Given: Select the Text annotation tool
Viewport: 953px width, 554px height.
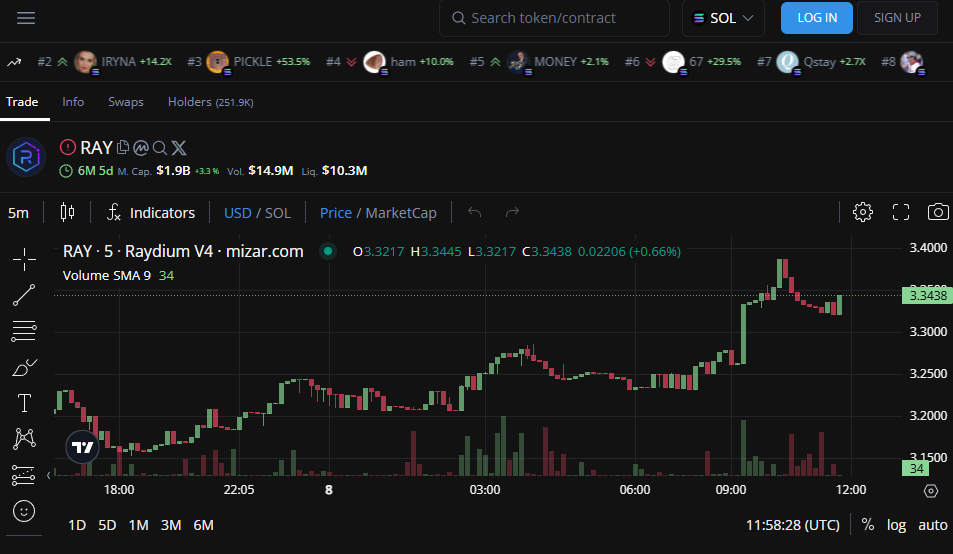Looking at the screenshot, I should point(24,403).
